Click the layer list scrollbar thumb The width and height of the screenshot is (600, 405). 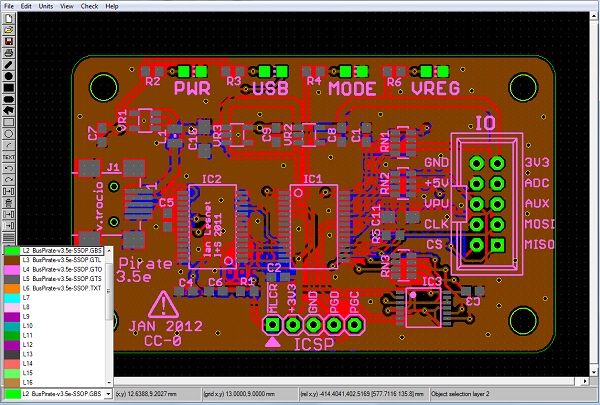109,291
